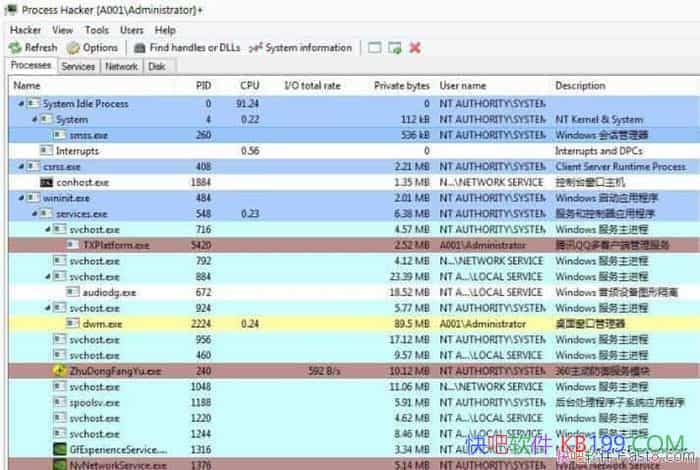700x470 pixels.
Task: Open the Users menu
Action: pos(132,30)
